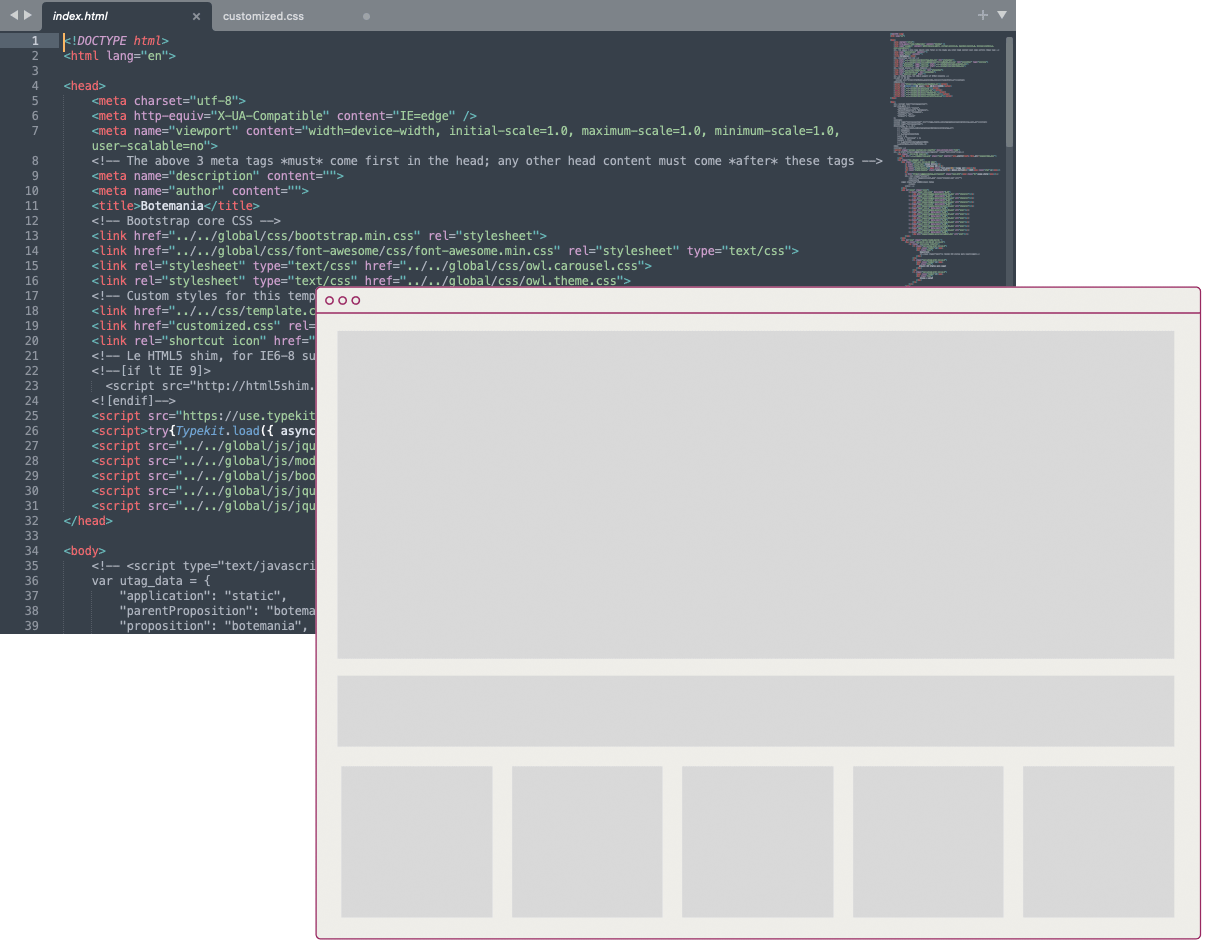Screen dimensions: 1206x943
Task: Click the 'var utag_data' line
Action: click(x=151, y=581)
